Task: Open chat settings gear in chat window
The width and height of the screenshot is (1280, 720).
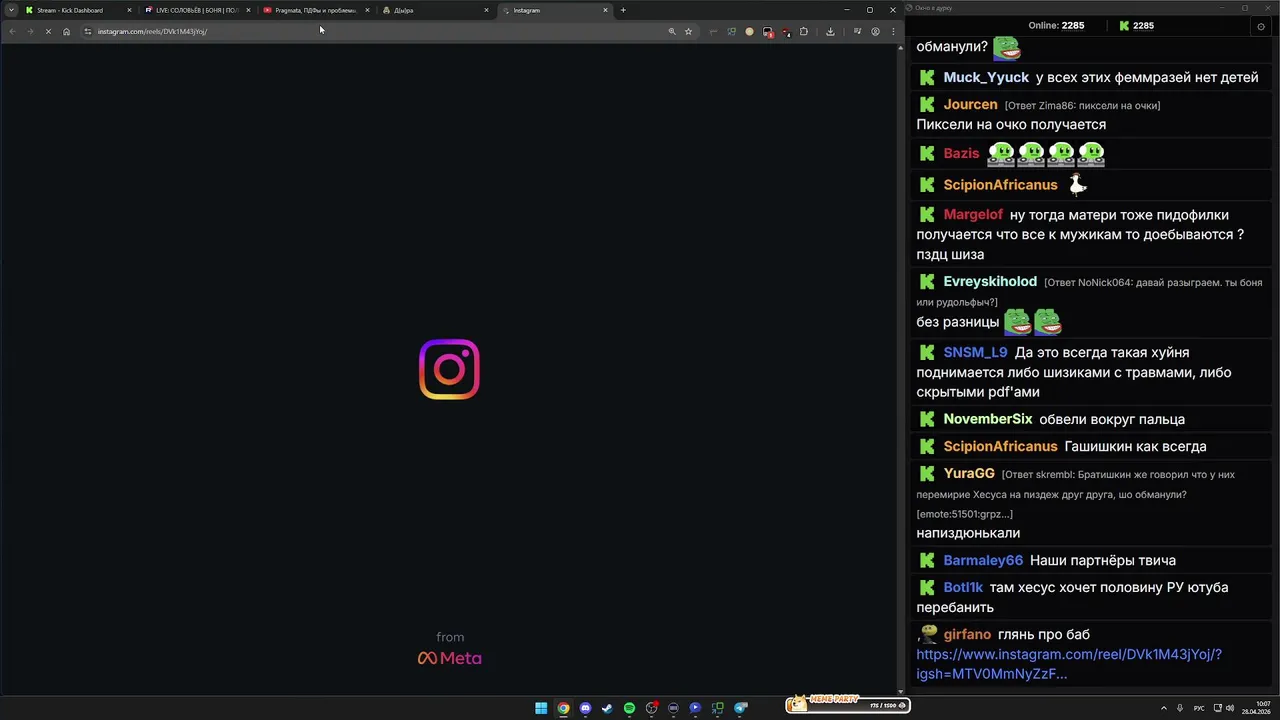Action: pos(1260,26)
